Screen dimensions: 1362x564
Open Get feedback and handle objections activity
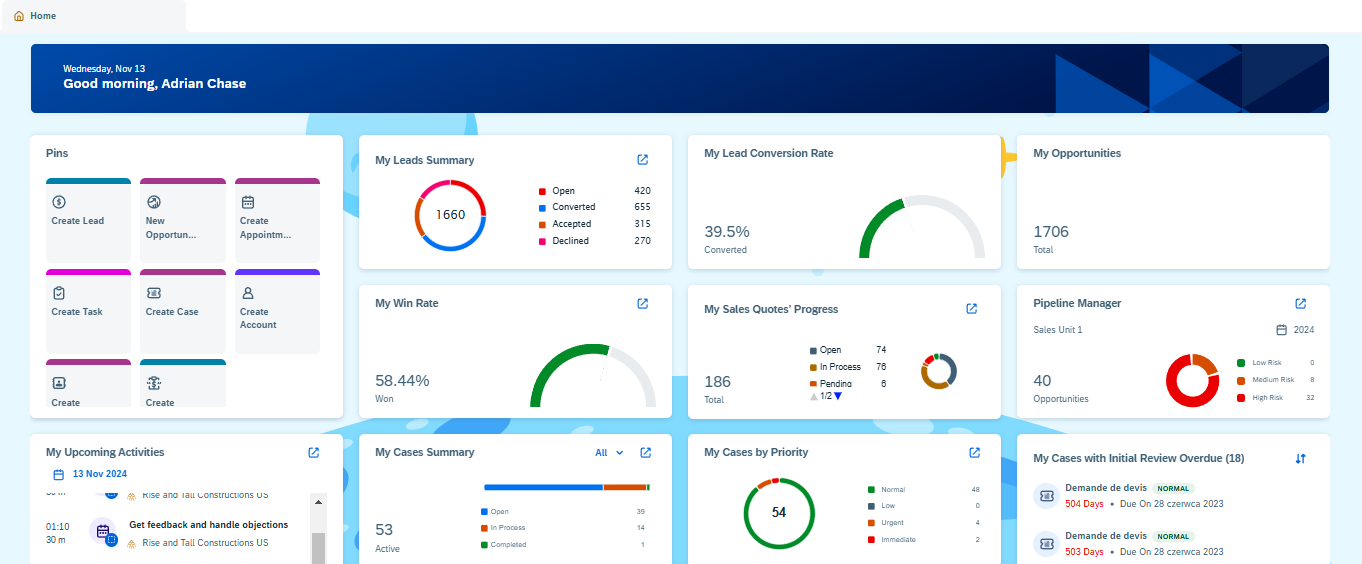208,525
